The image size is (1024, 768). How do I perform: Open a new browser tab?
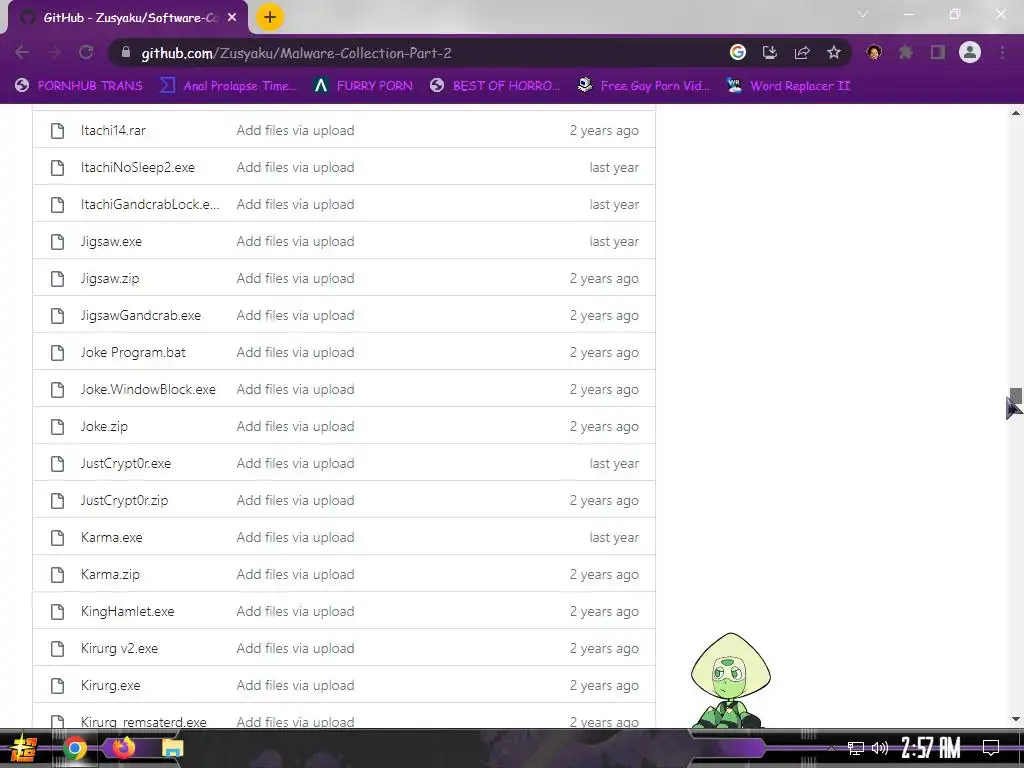270,18
